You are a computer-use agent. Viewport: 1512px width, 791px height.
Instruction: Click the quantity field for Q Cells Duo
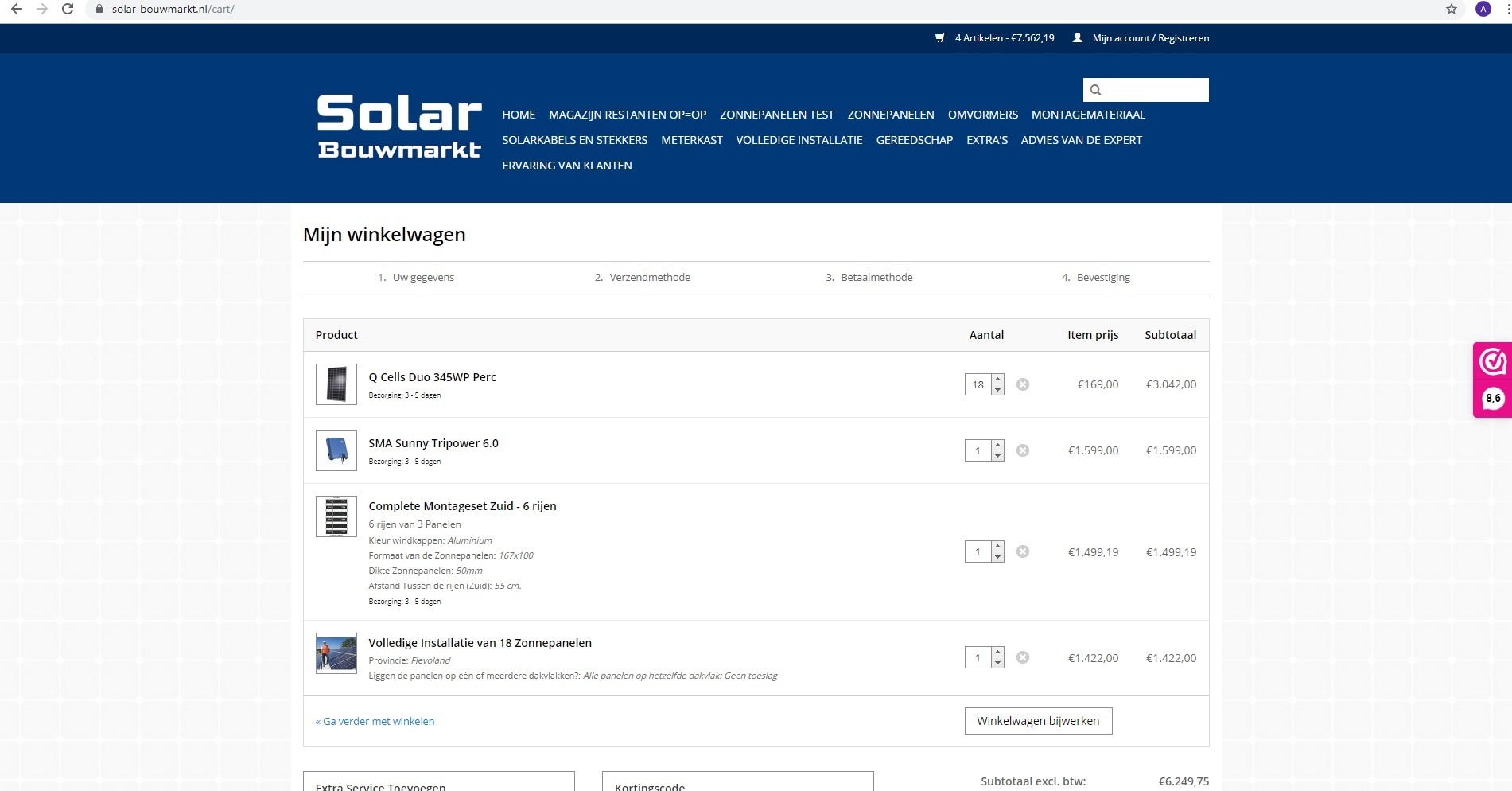[x=978, y=384]
